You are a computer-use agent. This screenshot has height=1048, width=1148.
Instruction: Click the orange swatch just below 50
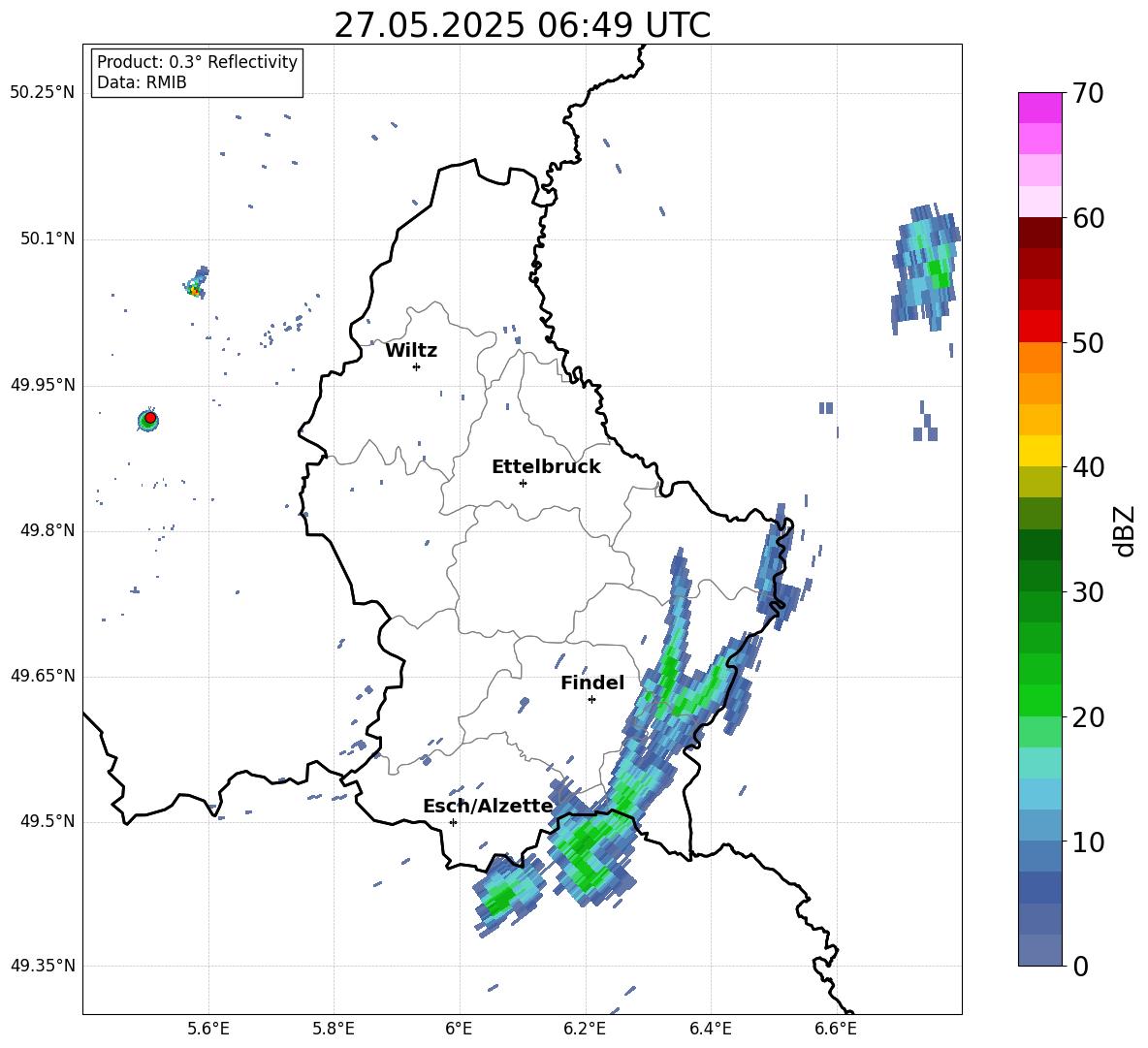(x=1039, y=358)
